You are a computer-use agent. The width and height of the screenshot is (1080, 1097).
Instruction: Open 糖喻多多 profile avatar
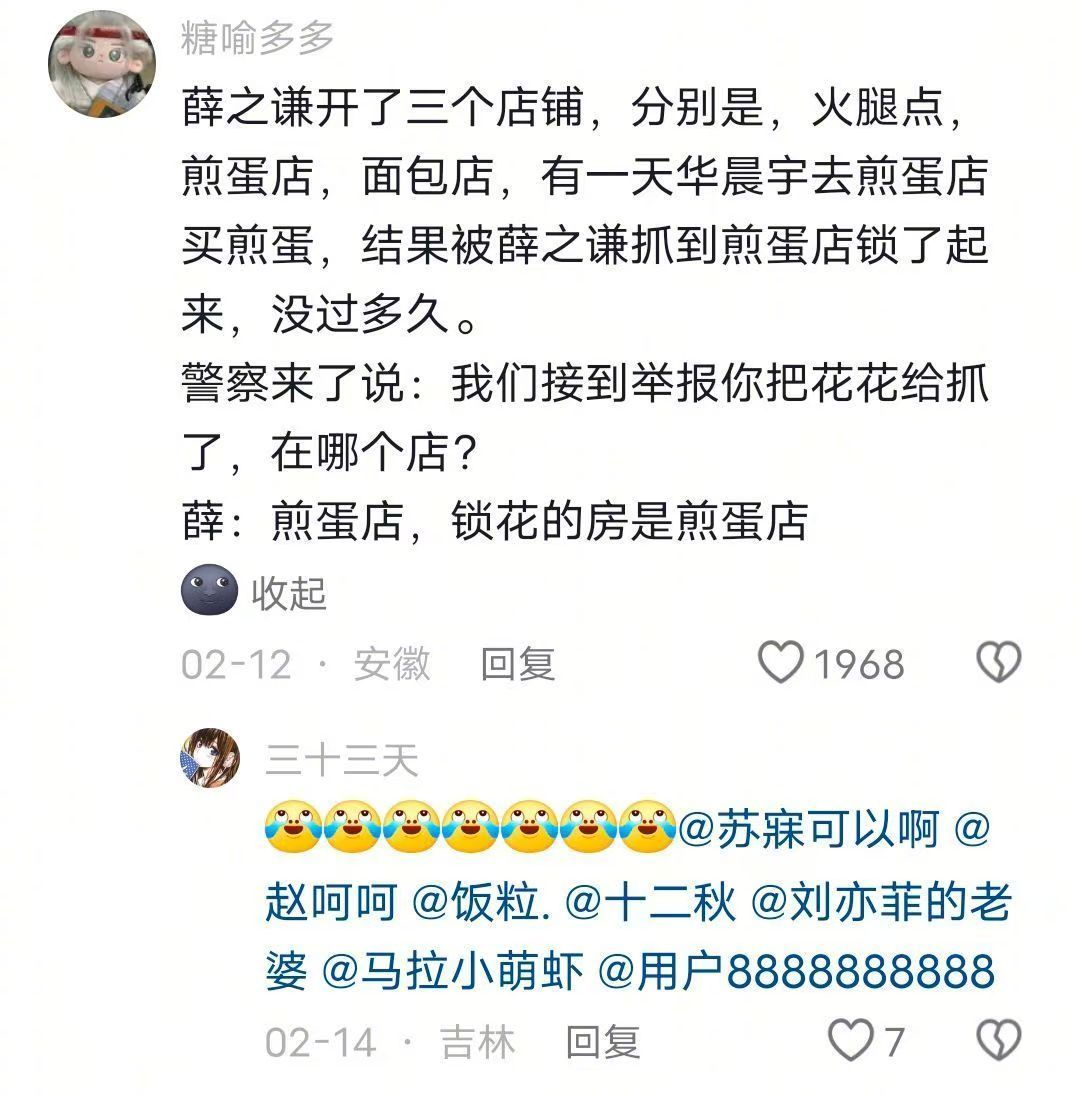(101, 64)
